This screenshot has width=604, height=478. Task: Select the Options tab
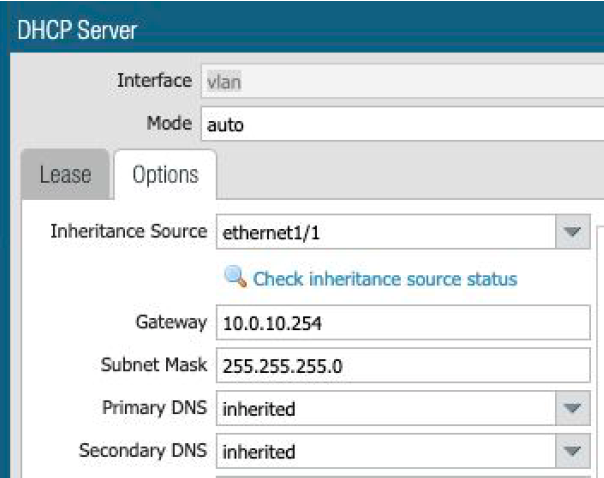coord(165,175)
